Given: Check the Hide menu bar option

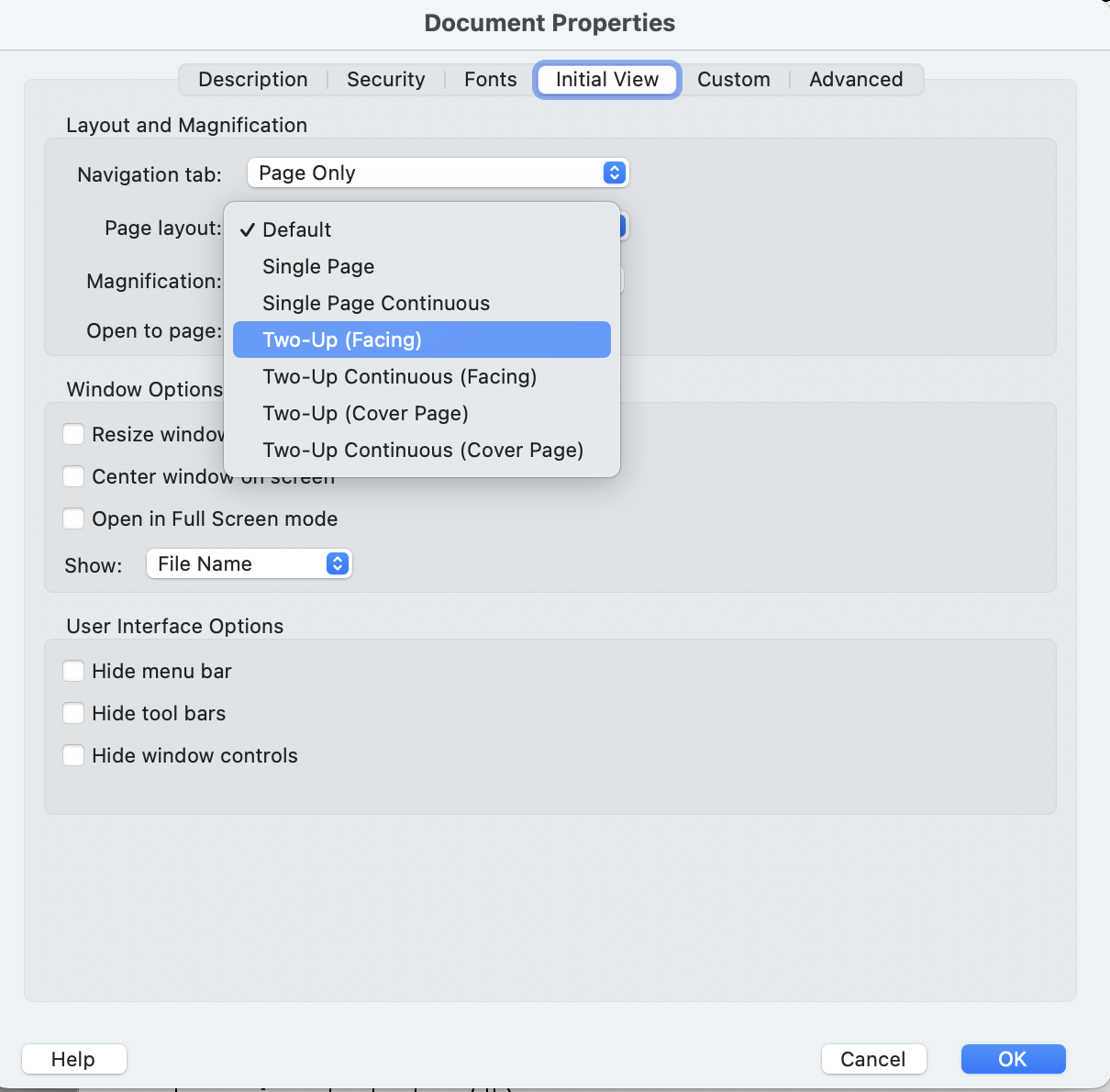Looking at the screenshot, I should [73, 671].
